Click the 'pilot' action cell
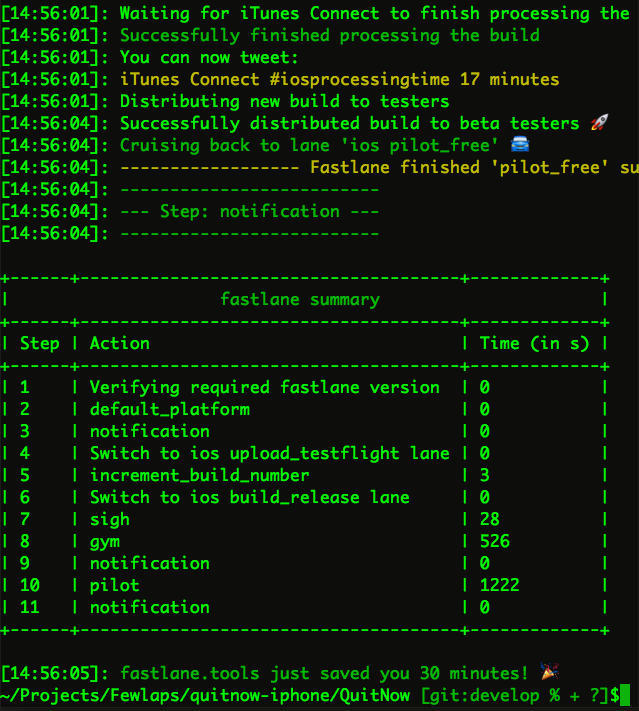Screen dimensions: 639x711 tap(115, 586)
